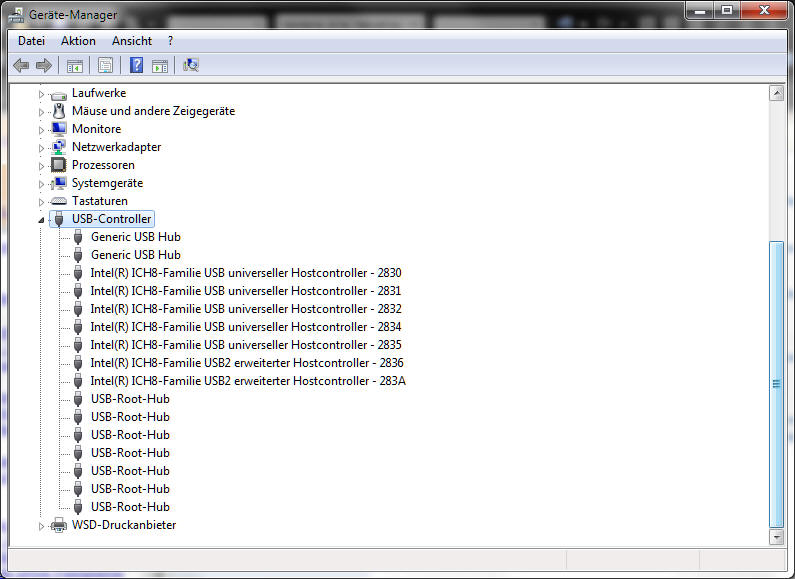Viewport: 795px width, 579px height.
Task: Click the Back arrow toolbar icon
Action: 21,65
